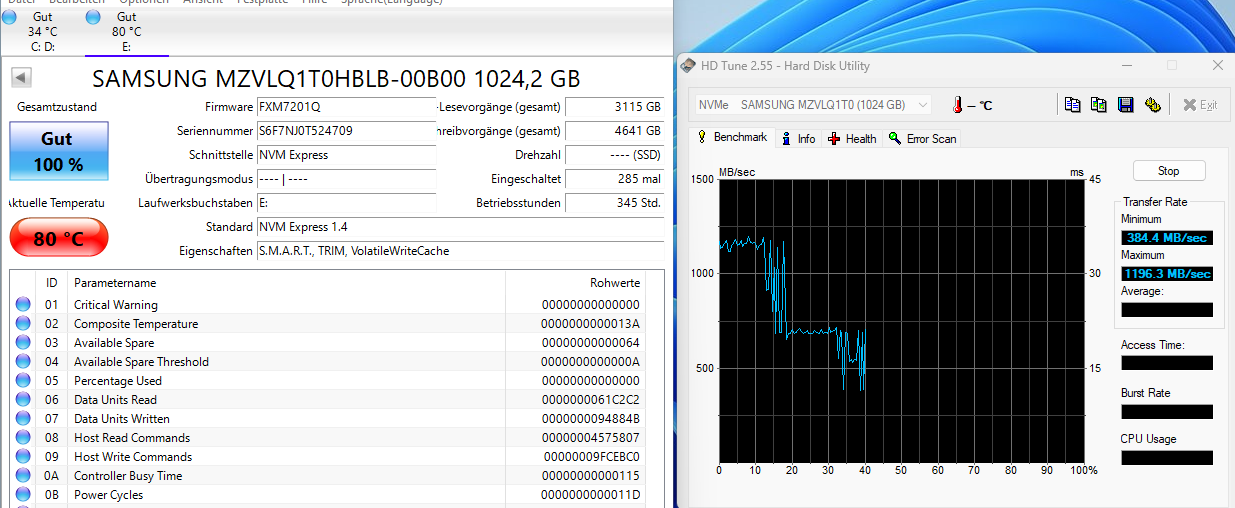Image resolution: width=1235 pixels, height=508 pixels.
Task: Click the Parametername column header
Action: (x=115, y=283)
